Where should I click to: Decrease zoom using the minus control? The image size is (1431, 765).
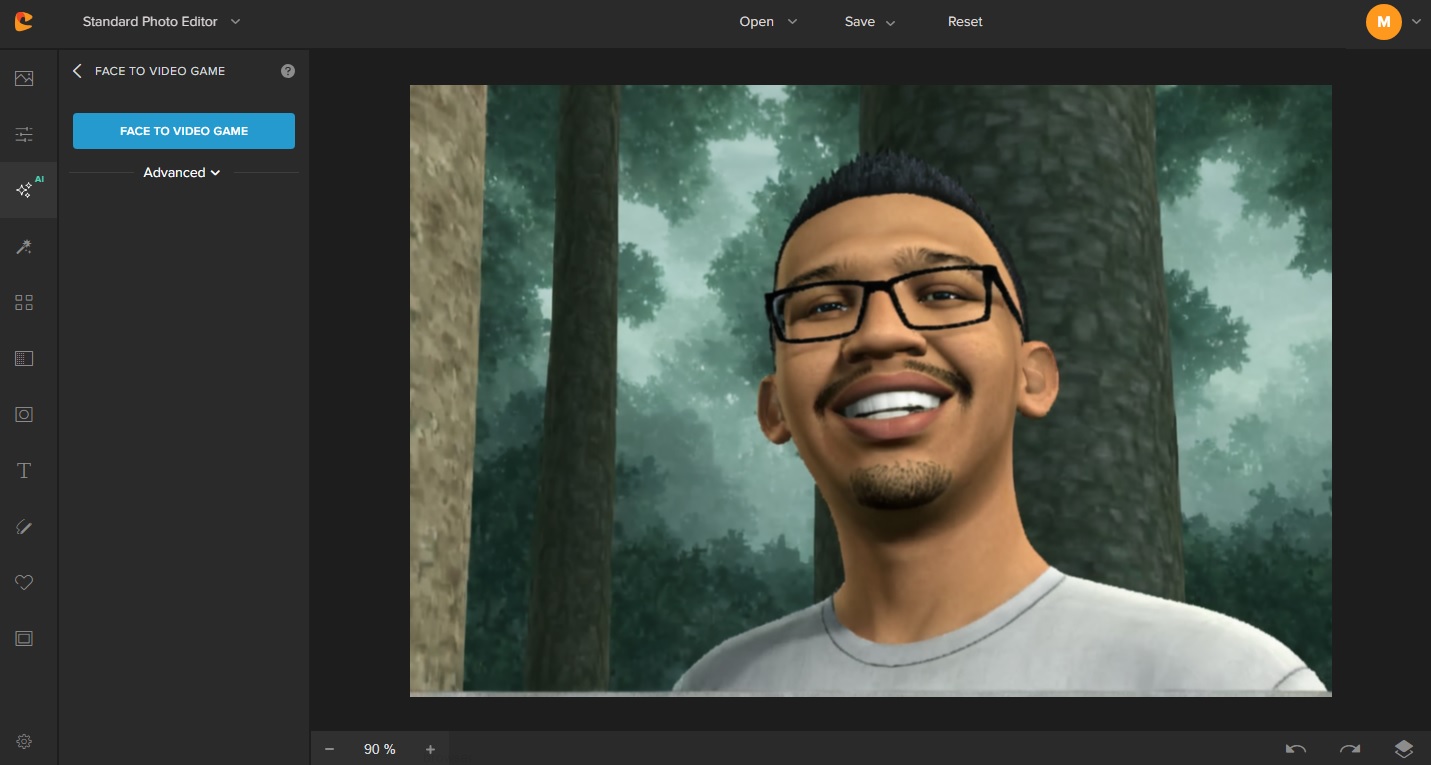coord(329,749)
